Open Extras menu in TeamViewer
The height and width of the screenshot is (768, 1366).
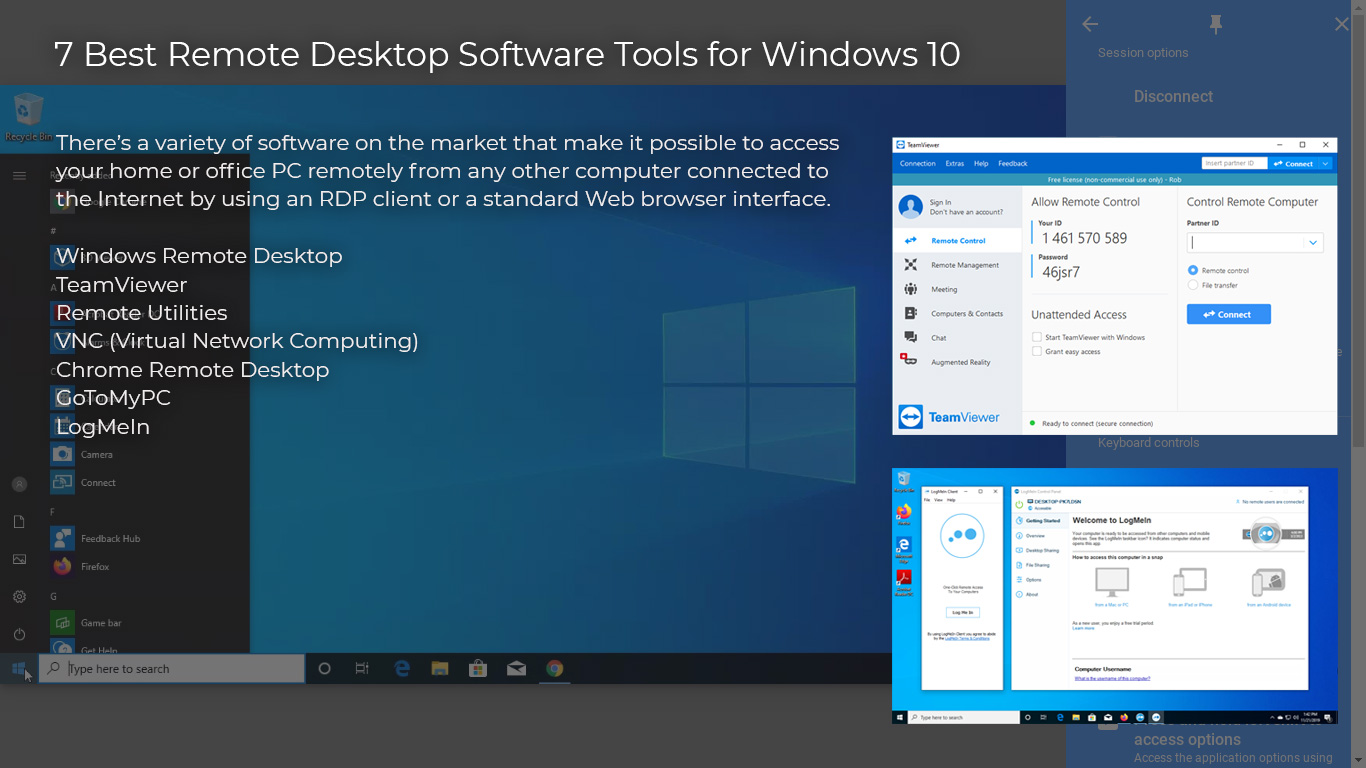pos(955,163)
